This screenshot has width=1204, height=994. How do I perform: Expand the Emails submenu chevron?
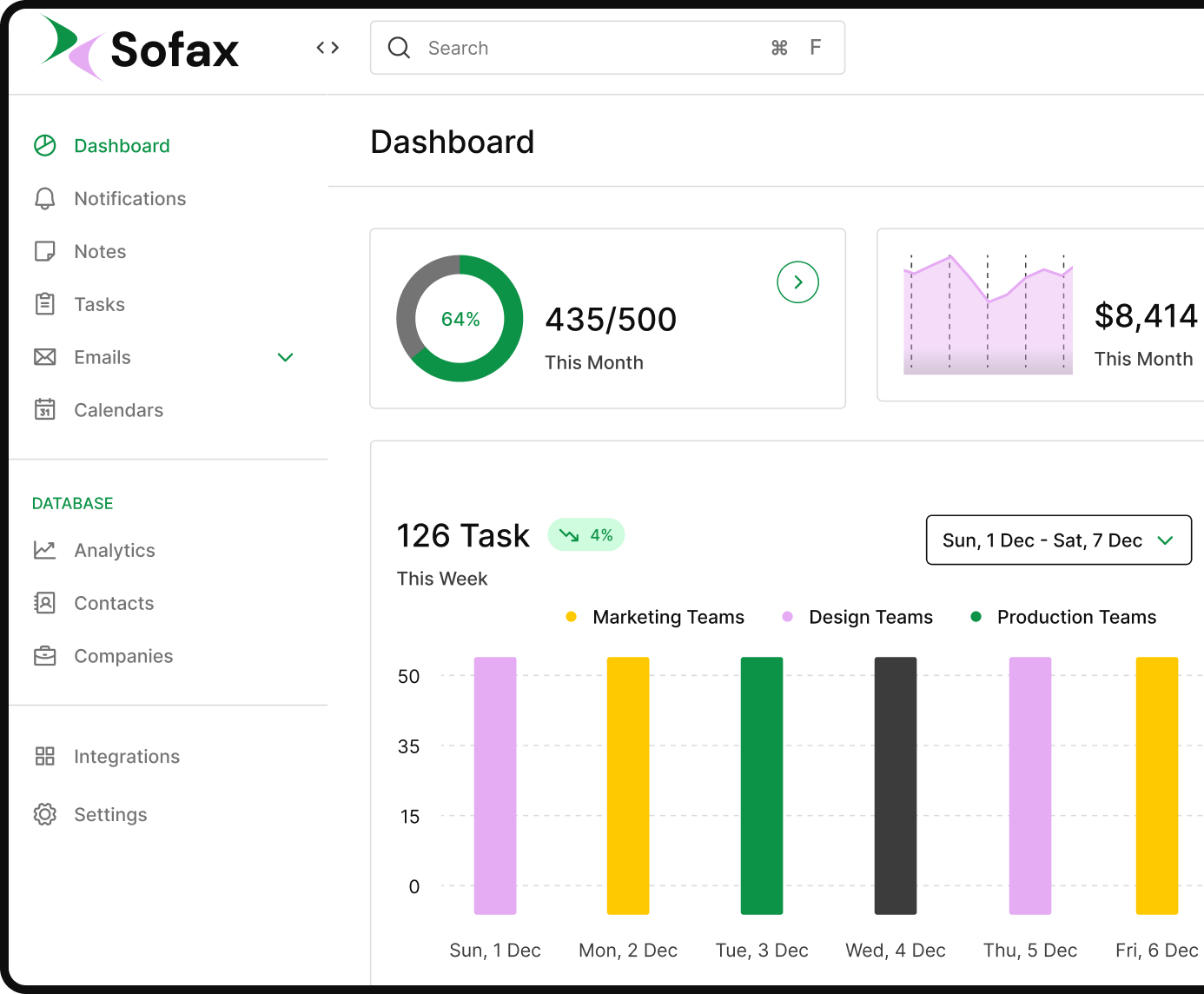tap(285, 358)
